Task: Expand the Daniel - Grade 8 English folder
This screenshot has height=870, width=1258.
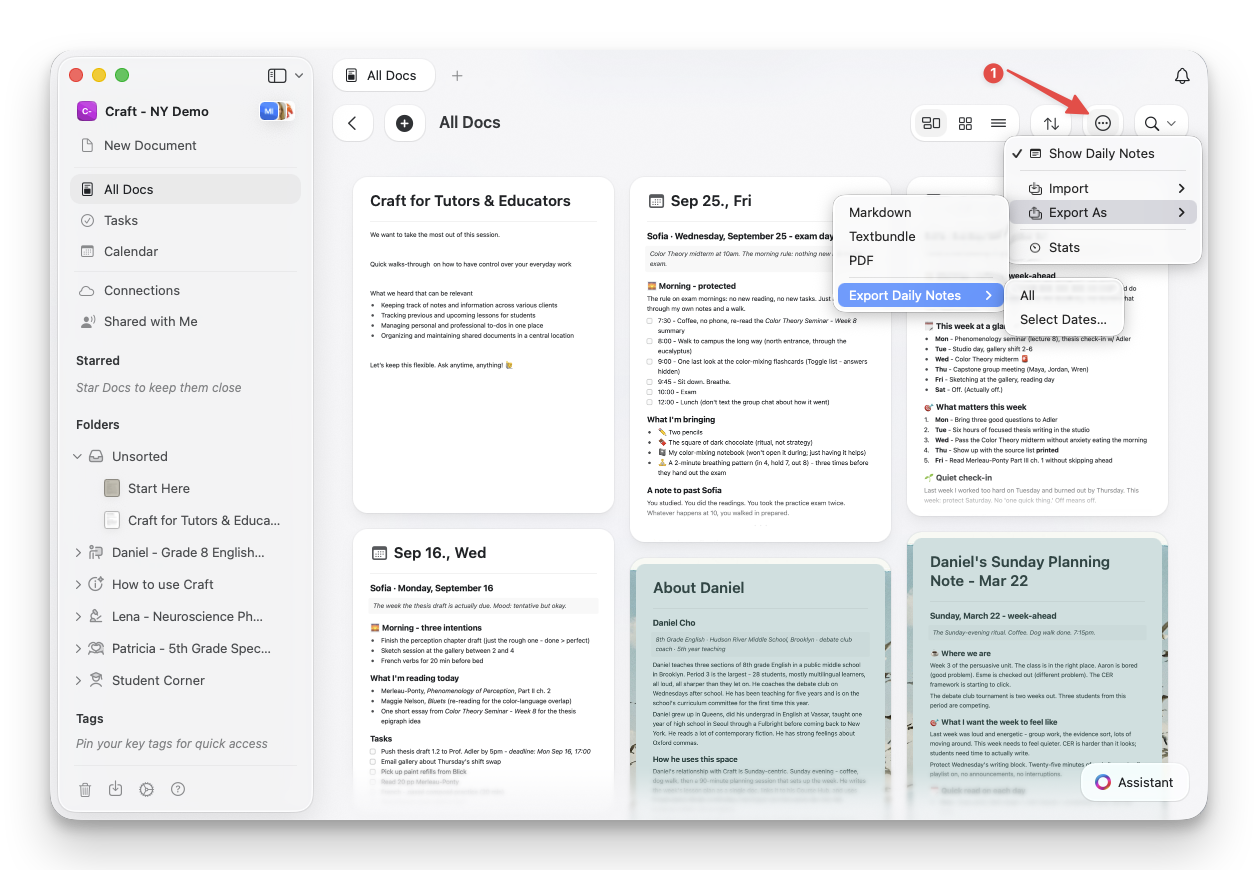Action: (x=78, y=552)
